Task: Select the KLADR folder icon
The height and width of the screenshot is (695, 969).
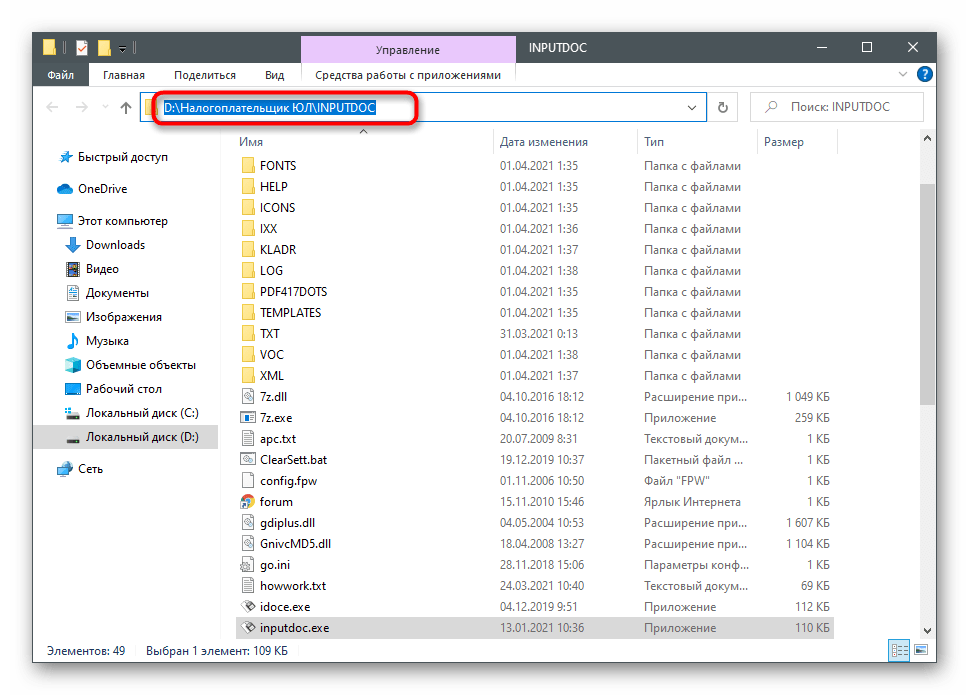Action: 248,250
